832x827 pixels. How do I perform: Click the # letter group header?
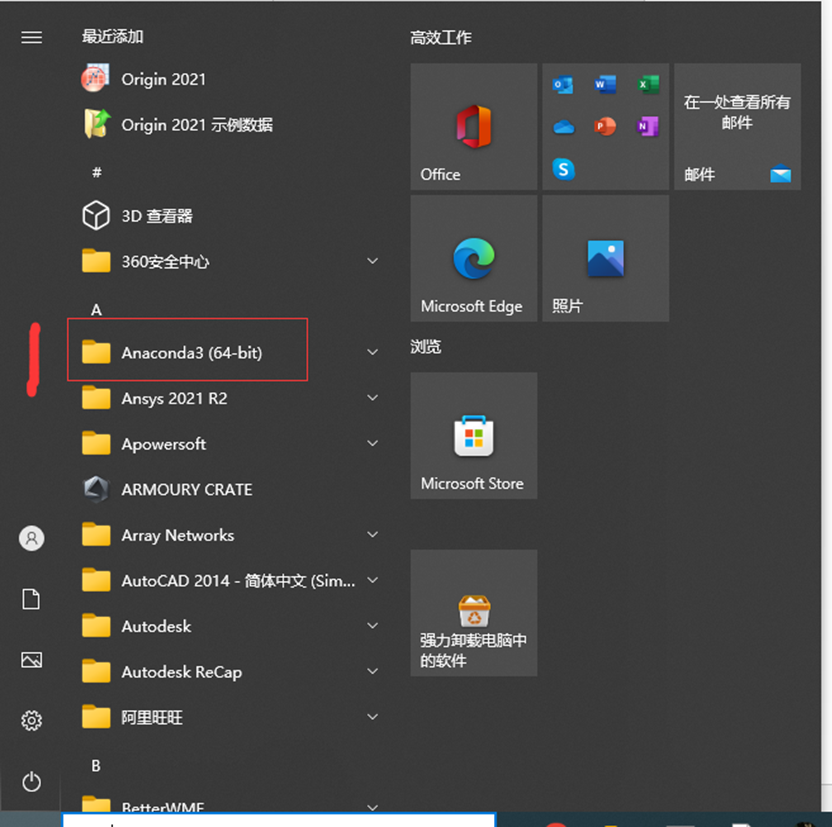click(x=97, y=172)
